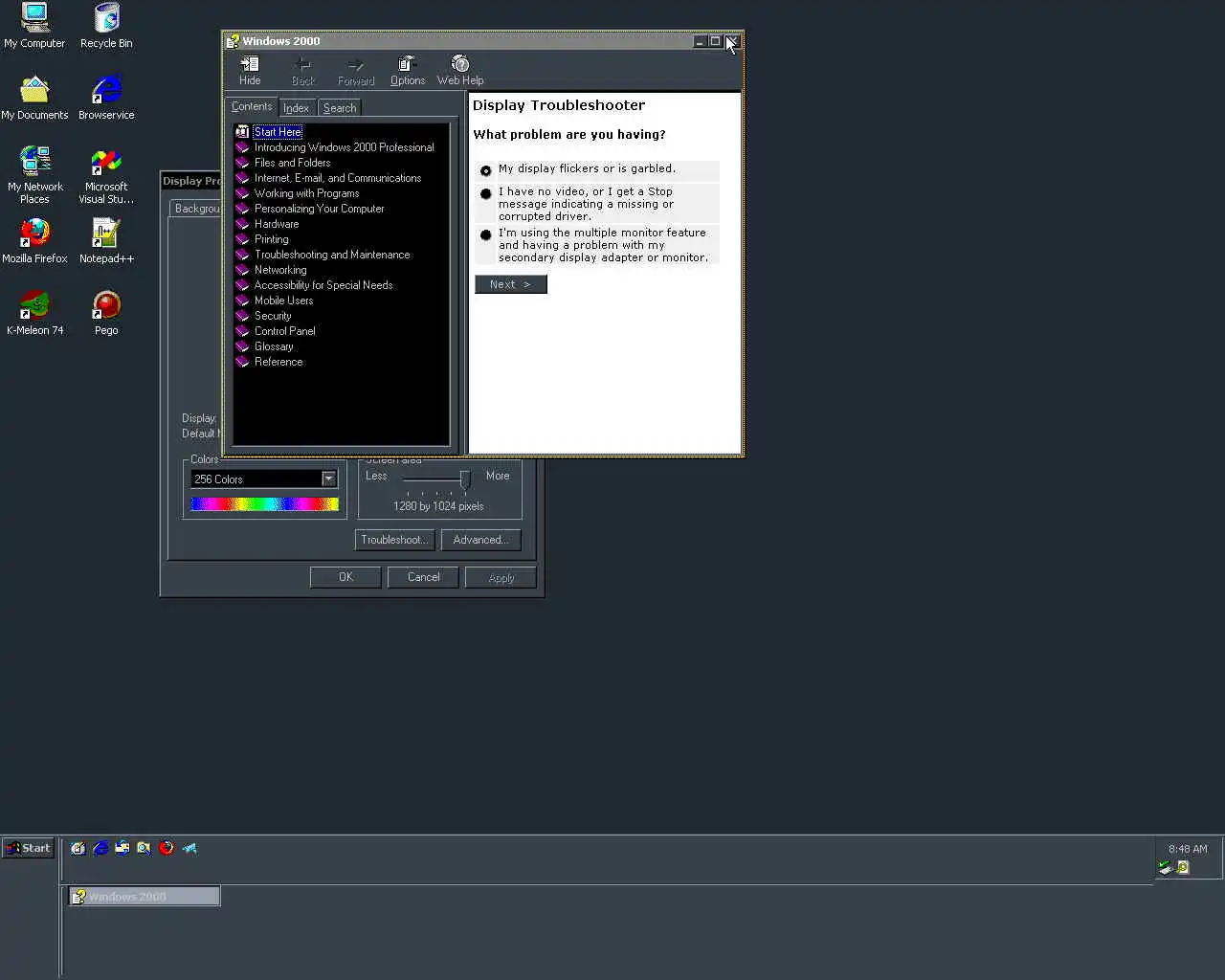Select 'My display flickers or is garbled' option
Screen dimensions: 1225x980
(486, 170)
